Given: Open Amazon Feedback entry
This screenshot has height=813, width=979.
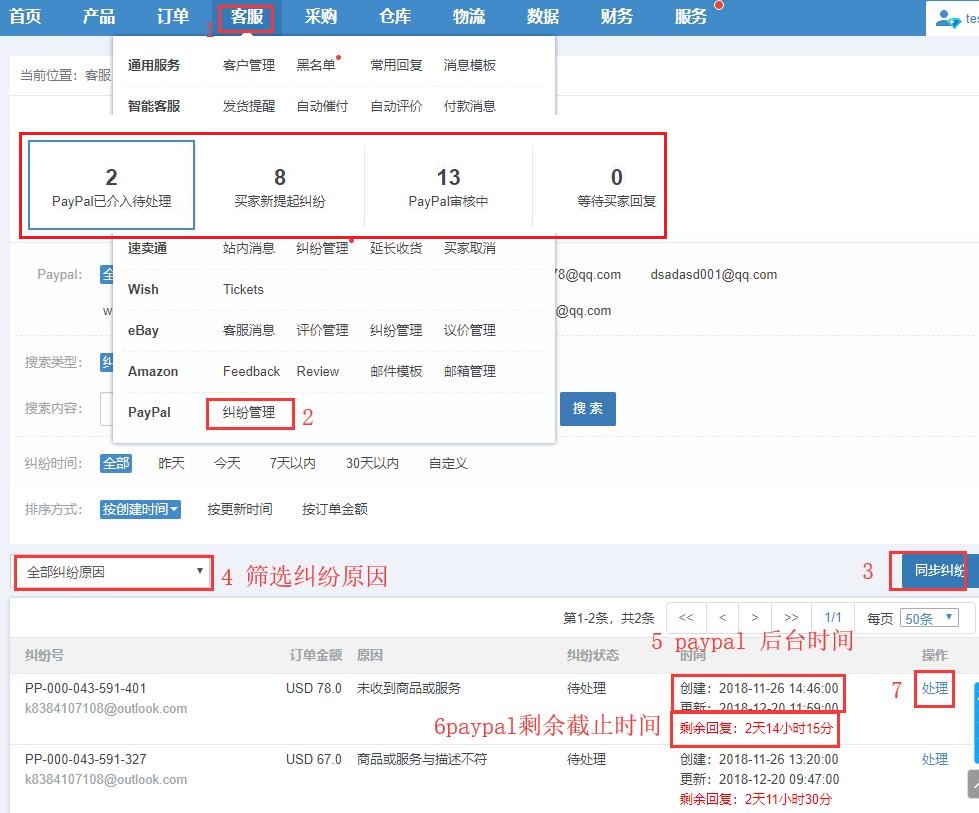Looking at the screenshot, I should pyautogui.click(x=251, y=372).
